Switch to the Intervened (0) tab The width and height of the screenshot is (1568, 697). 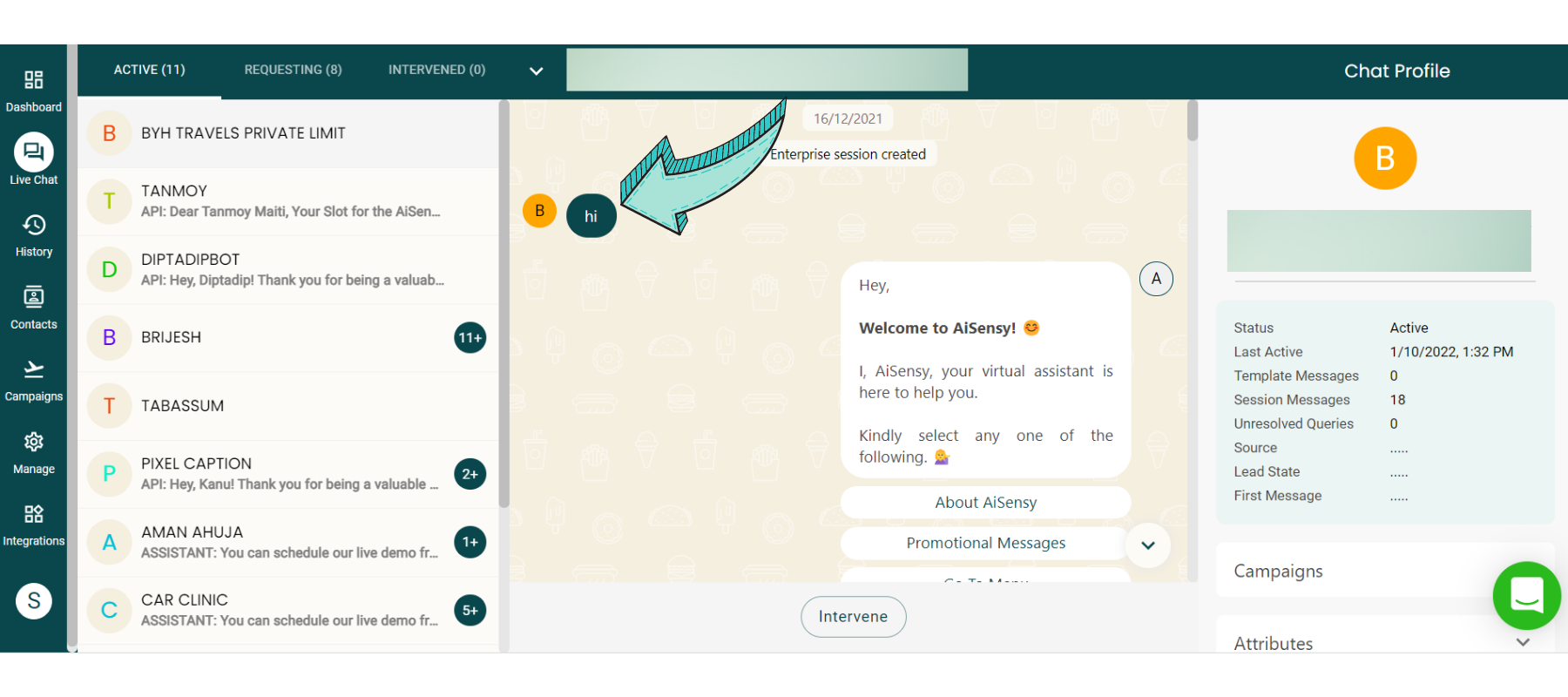click(436, 70)
